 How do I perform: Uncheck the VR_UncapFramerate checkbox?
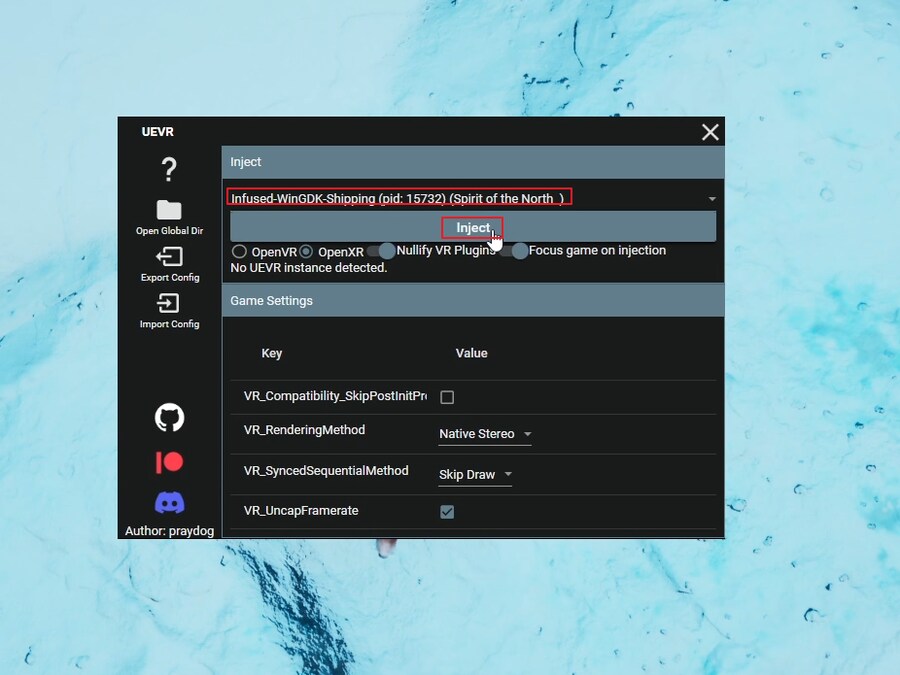[x=447, y=512]
